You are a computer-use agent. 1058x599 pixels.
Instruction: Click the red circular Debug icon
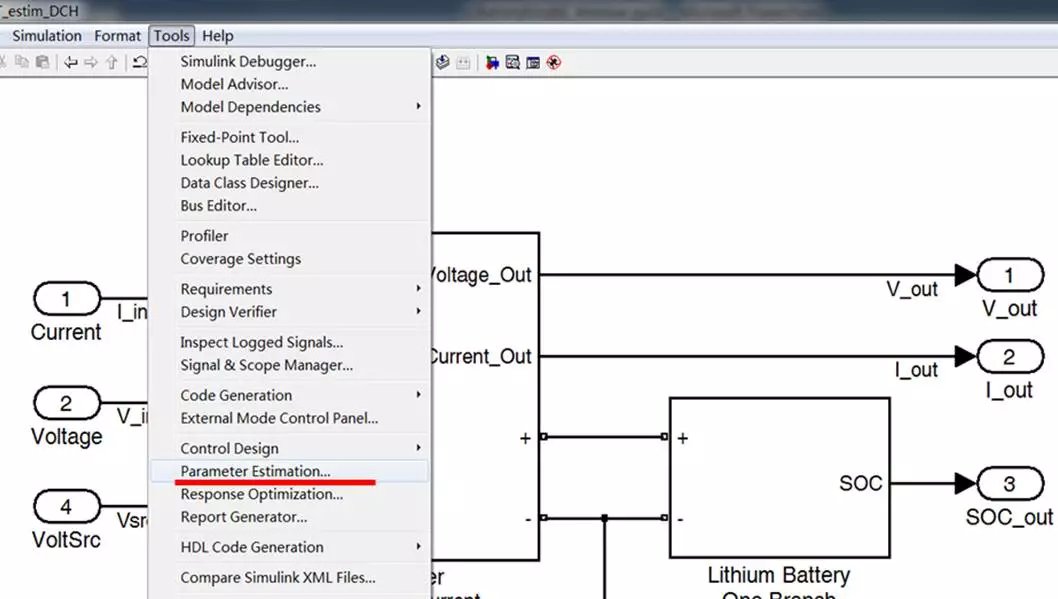click(x=554, y=62)
